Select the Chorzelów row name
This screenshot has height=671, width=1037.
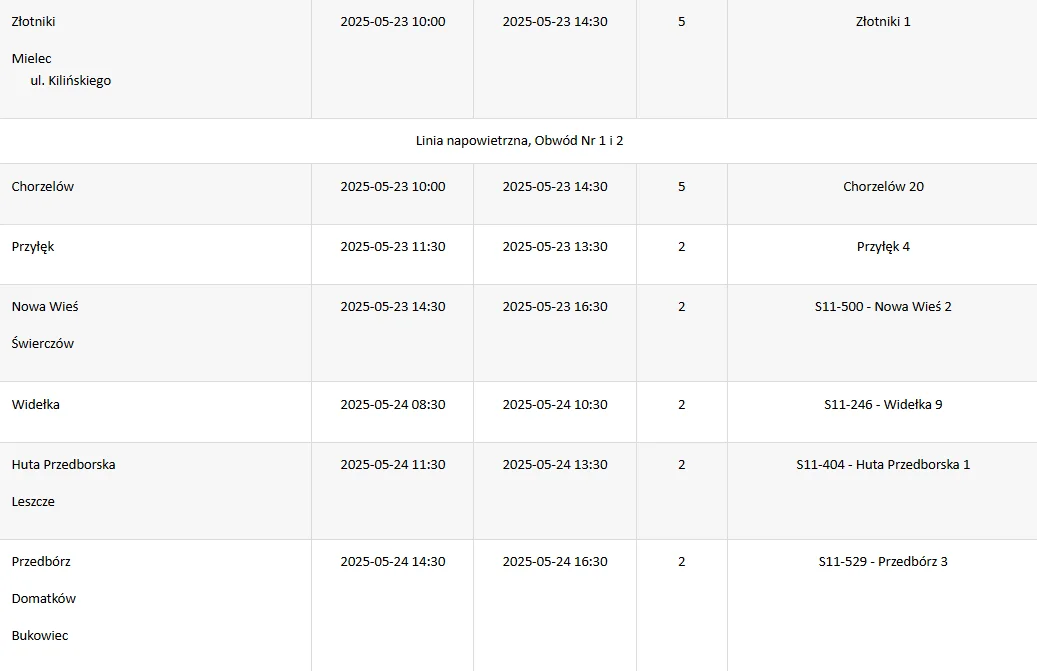42,186
